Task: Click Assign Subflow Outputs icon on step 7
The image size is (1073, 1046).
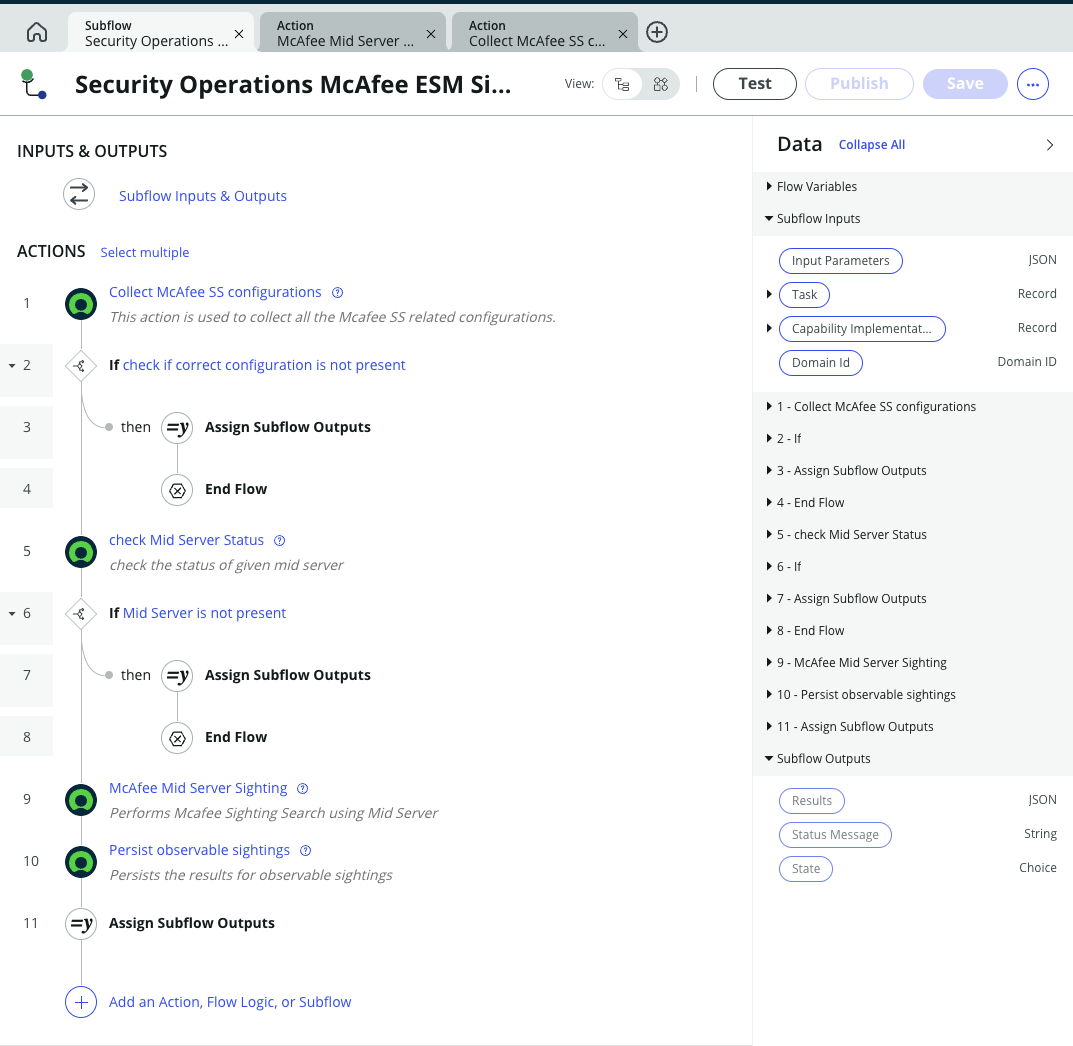Action: [177, 676]
